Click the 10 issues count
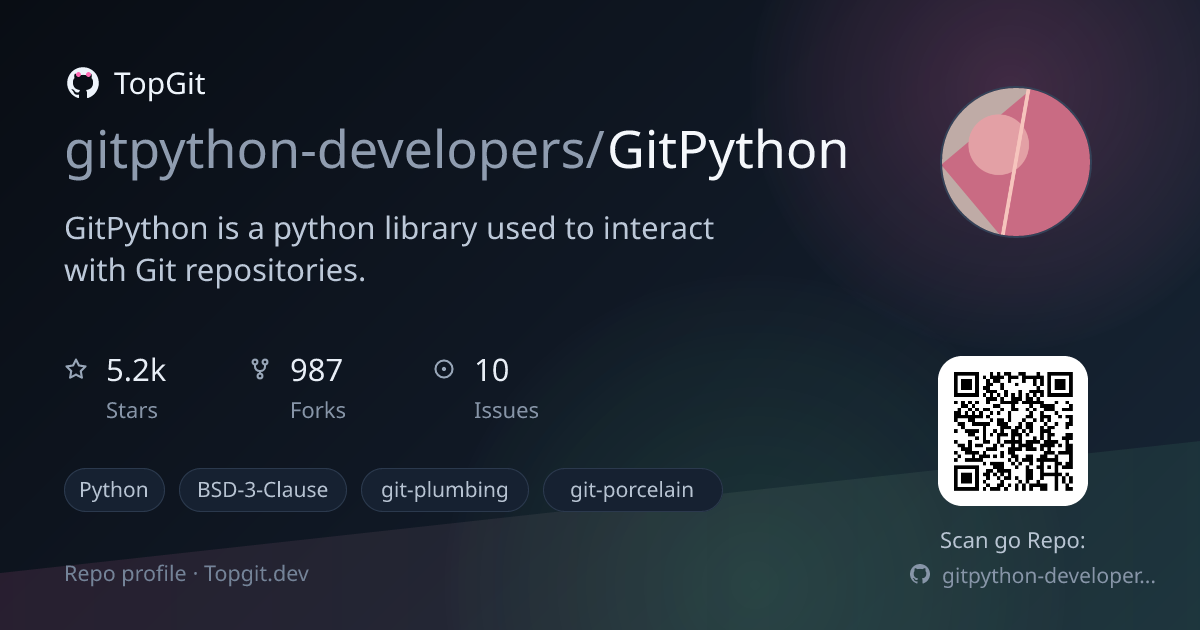Viewport: 1200px width, 630px height. tap(491, 371)
